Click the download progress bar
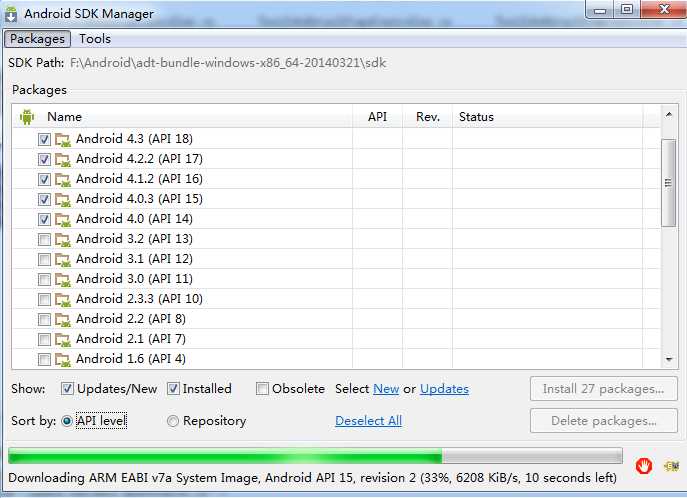Viewport: 687px width, 498px height. pyautogui.click(x=315, y=456)
